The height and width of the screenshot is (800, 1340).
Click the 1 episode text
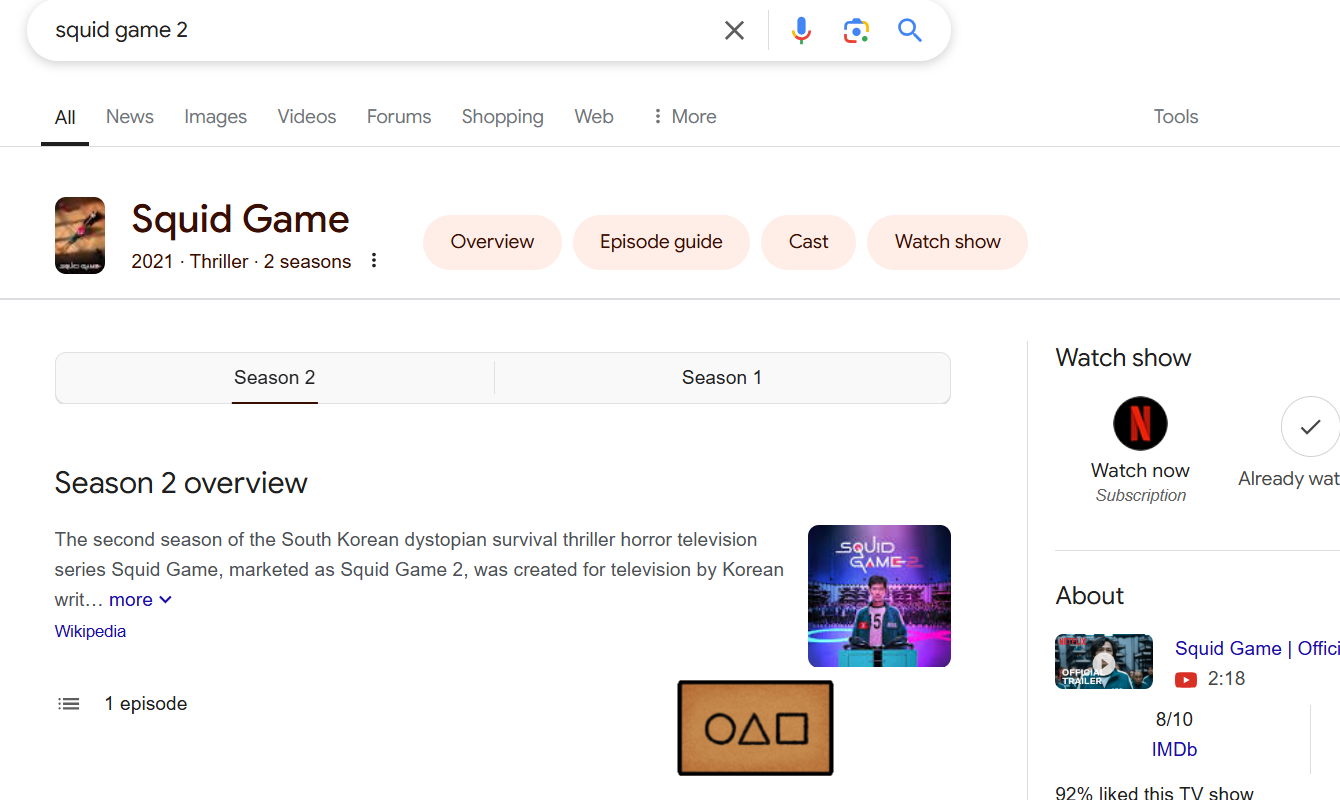pos(146,704)
